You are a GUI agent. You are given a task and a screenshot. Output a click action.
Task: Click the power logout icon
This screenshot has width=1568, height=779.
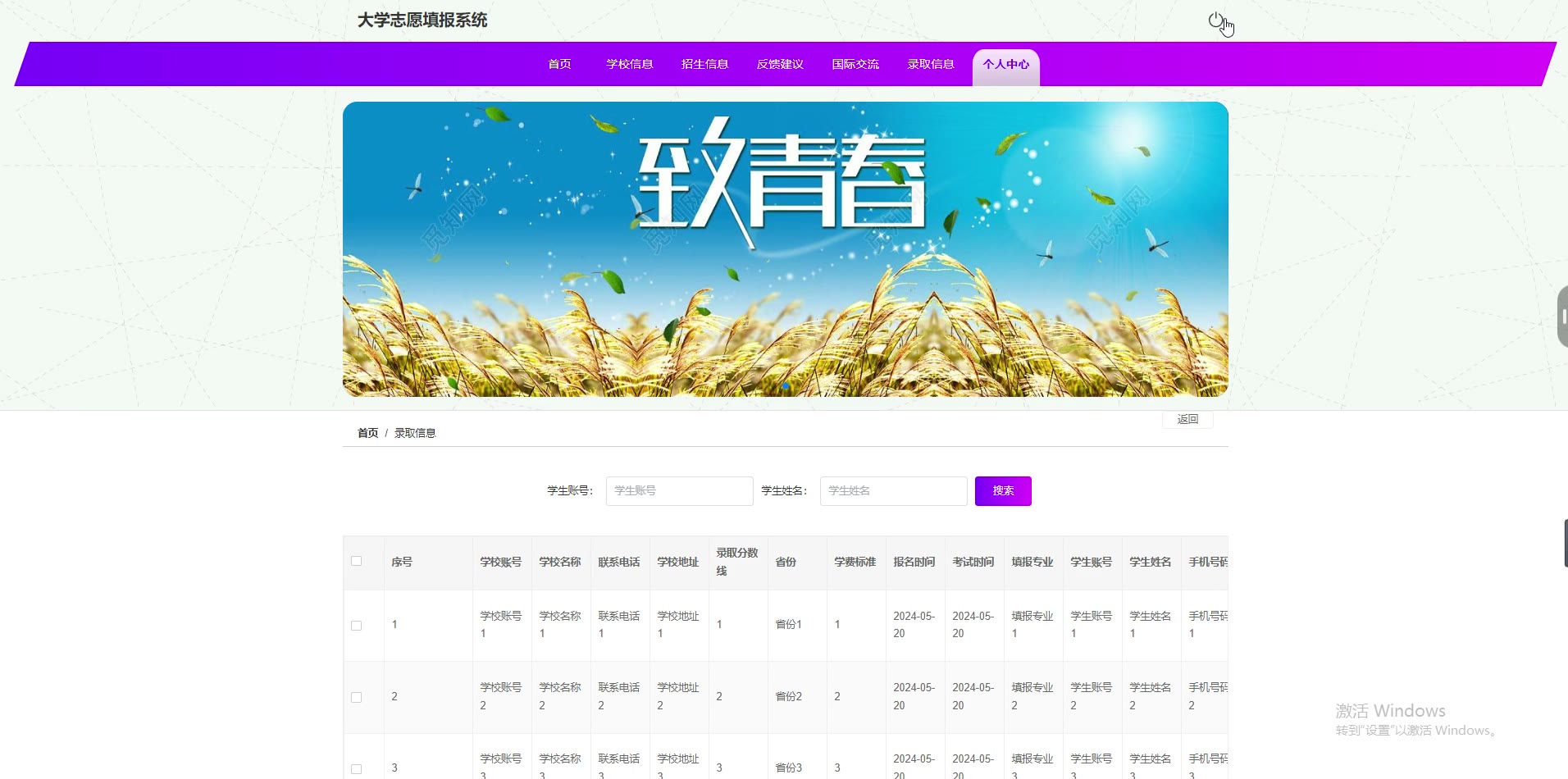click(1215, 20)
